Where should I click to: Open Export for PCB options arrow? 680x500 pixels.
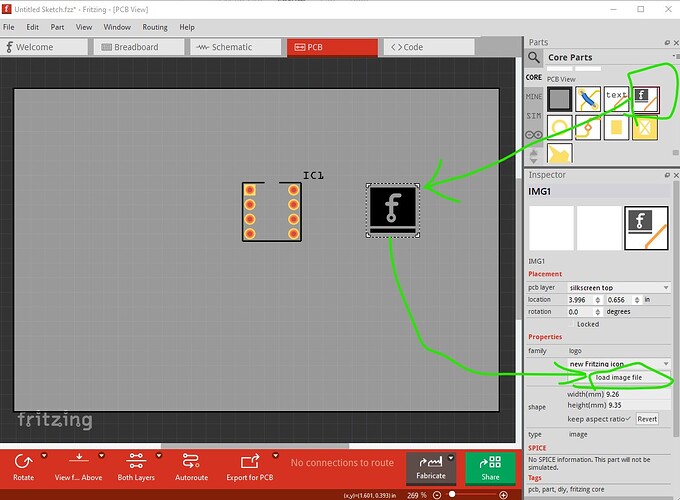[x=275, y=456]
